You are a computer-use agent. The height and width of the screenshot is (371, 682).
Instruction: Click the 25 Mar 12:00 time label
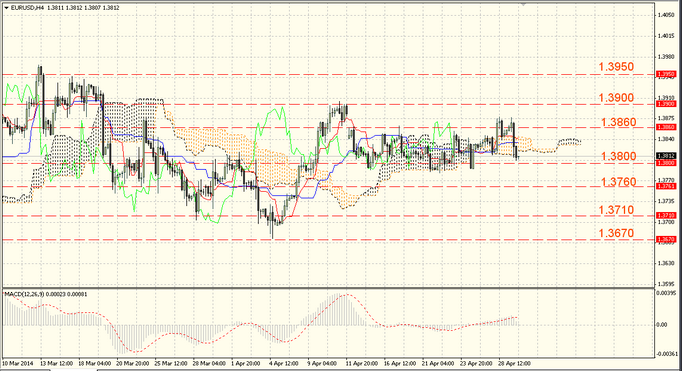click(x=171, y=363)
